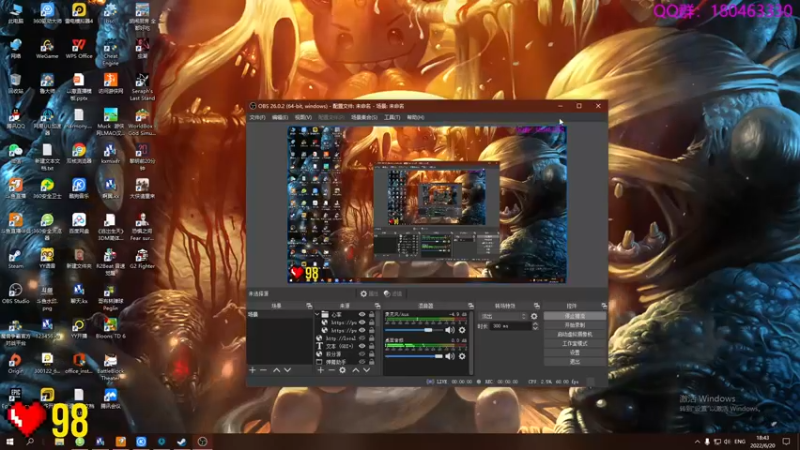
Task: Open the Windows Start menu
Action: (9, 441)
